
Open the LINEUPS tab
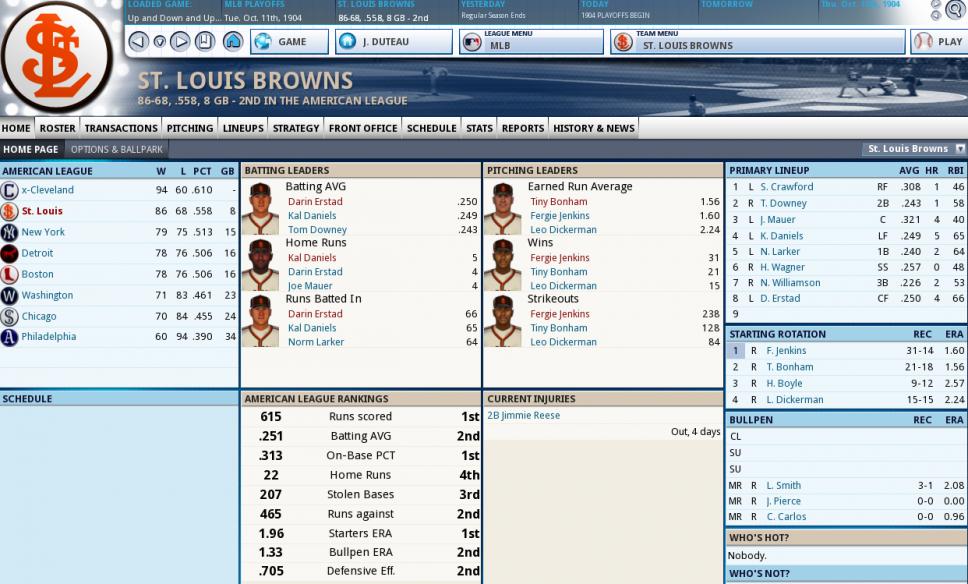pyautogui.click(x=243, y=128)
